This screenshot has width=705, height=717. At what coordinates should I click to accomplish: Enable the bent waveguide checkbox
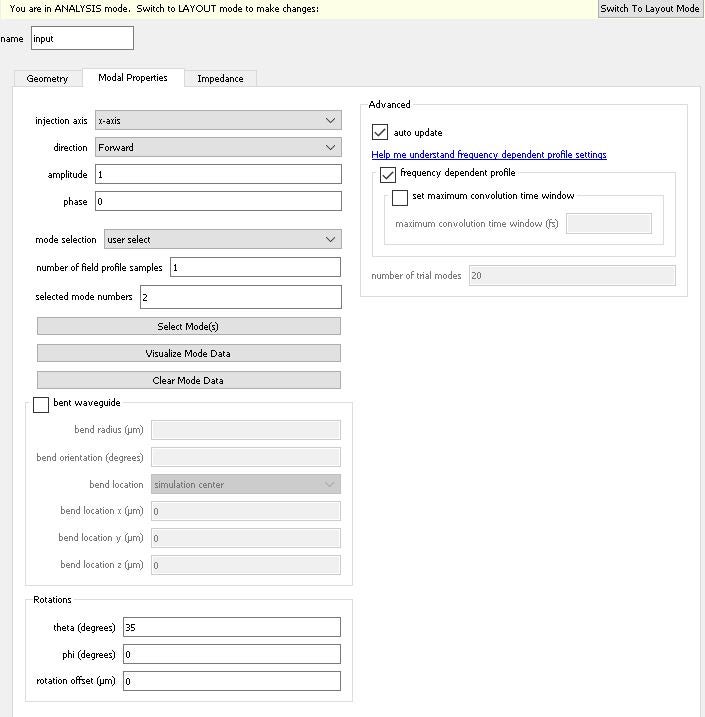click(x=41, y=405)
